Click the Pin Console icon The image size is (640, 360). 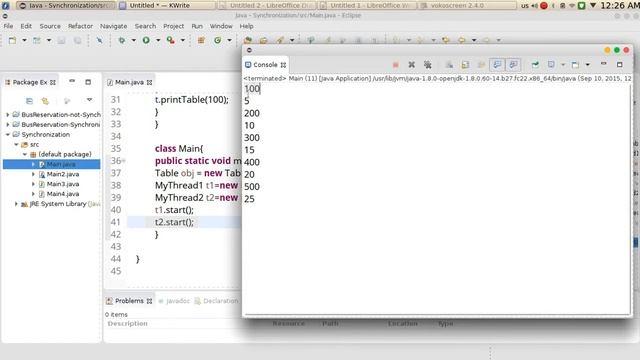click(x=535, y=65)
